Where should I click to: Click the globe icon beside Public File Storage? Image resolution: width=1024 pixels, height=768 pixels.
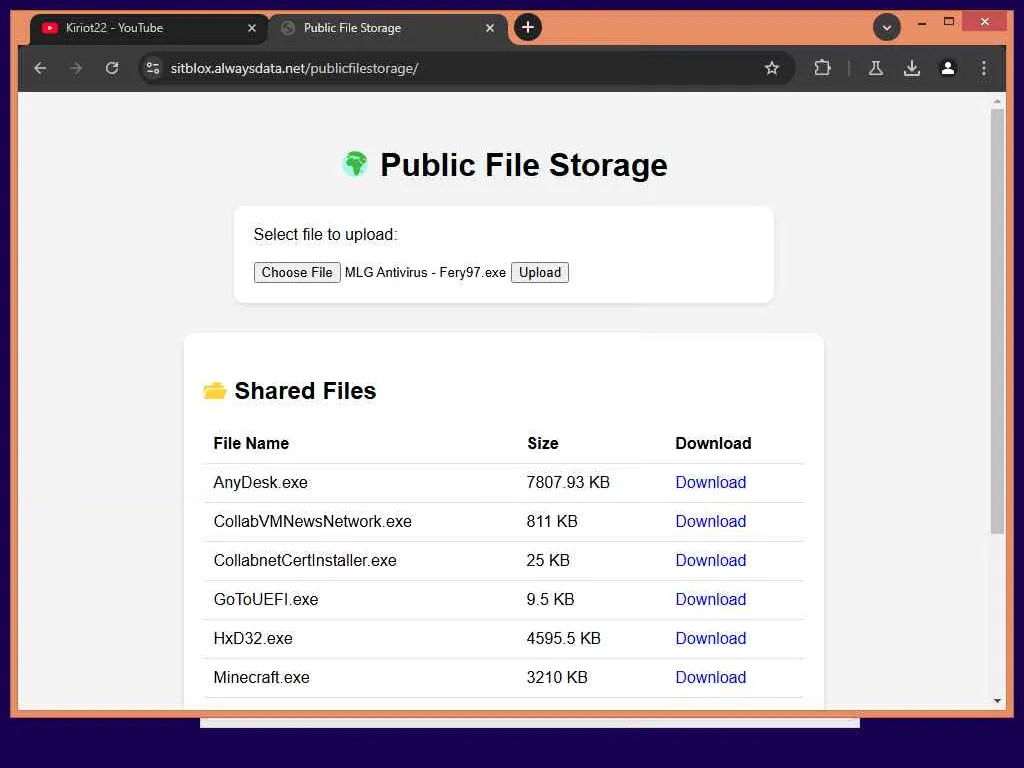coord(355,164)
